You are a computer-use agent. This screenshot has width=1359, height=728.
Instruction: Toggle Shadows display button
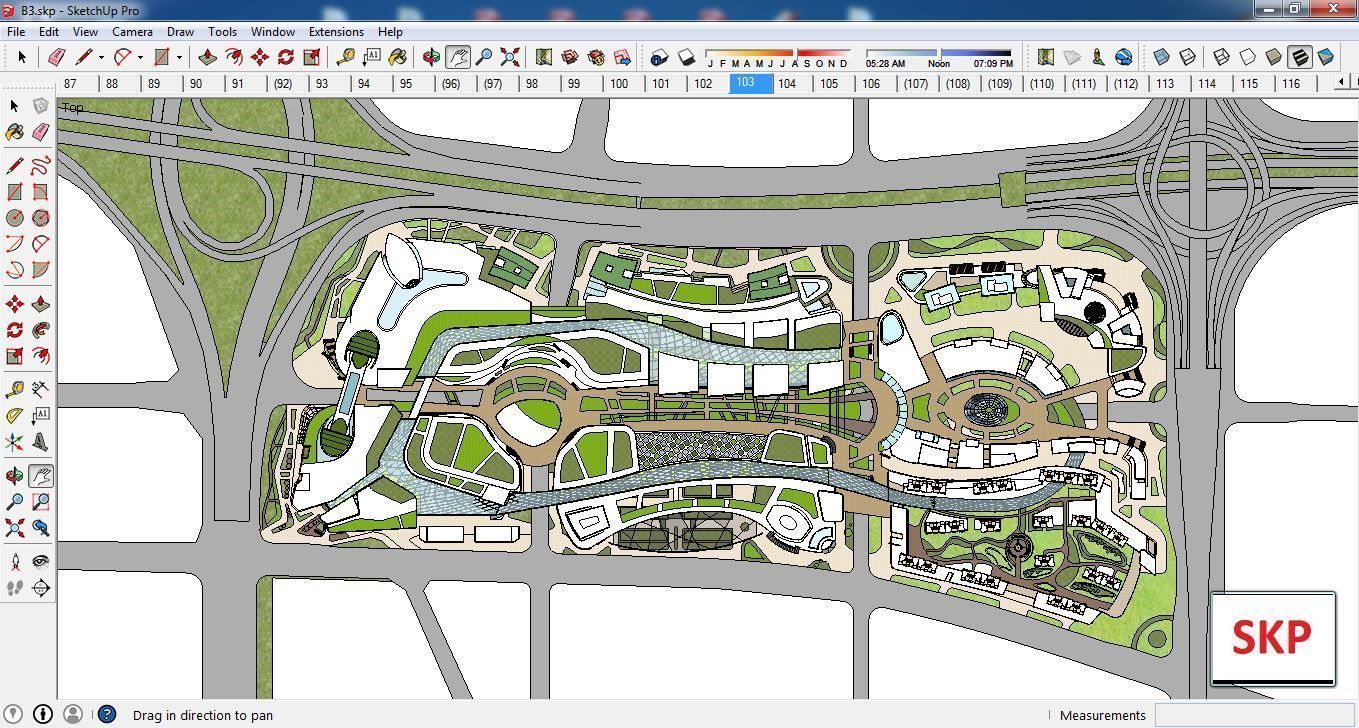686,57
